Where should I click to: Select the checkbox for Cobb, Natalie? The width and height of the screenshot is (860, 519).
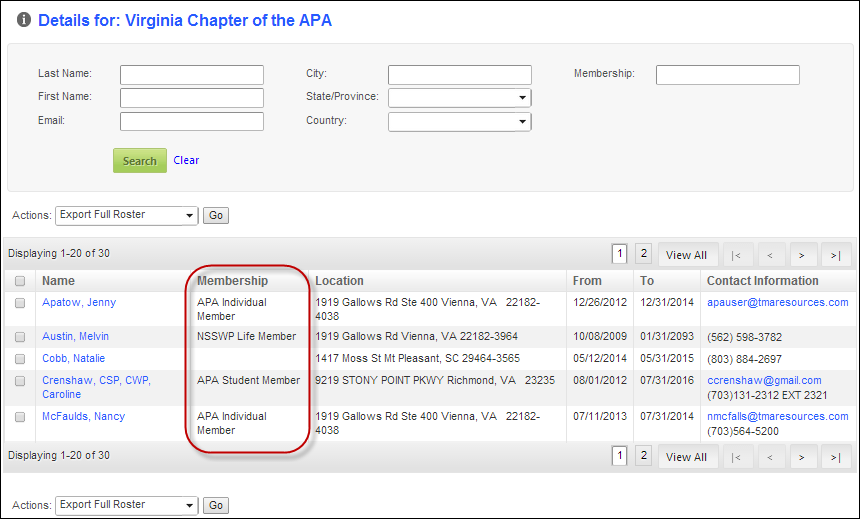(x=20, y=359)
